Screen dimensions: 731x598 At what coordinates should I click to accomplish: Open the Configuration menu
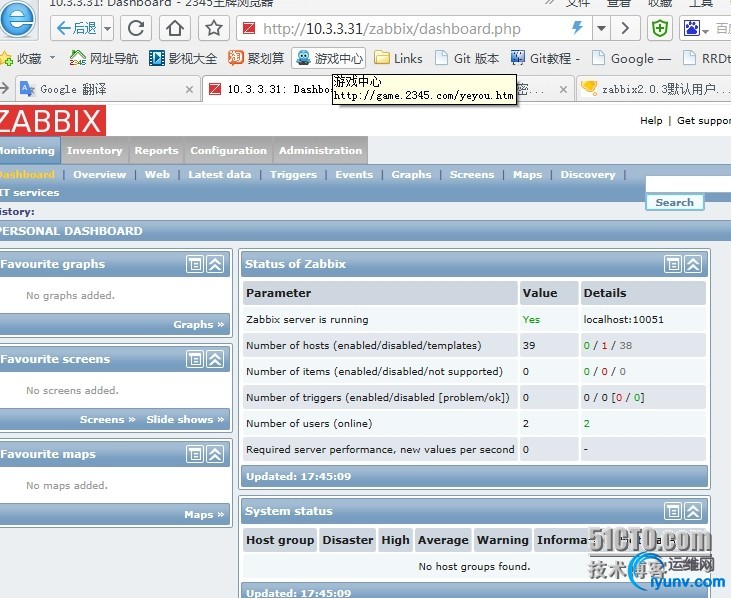[228, 151]
